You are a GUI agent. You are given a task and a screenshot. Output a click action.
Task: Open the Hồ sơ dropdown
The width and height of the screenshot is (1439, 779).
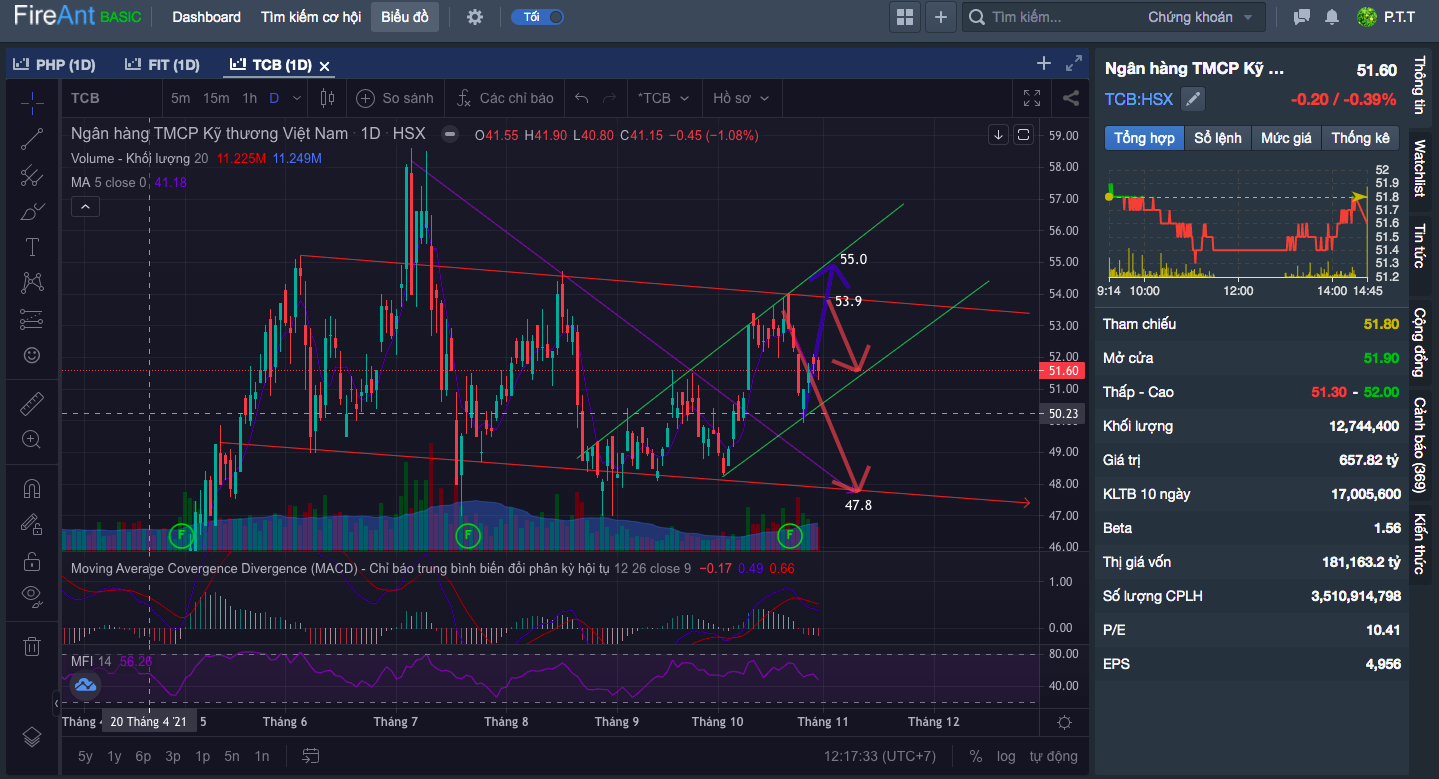click(x=741, y=98)
